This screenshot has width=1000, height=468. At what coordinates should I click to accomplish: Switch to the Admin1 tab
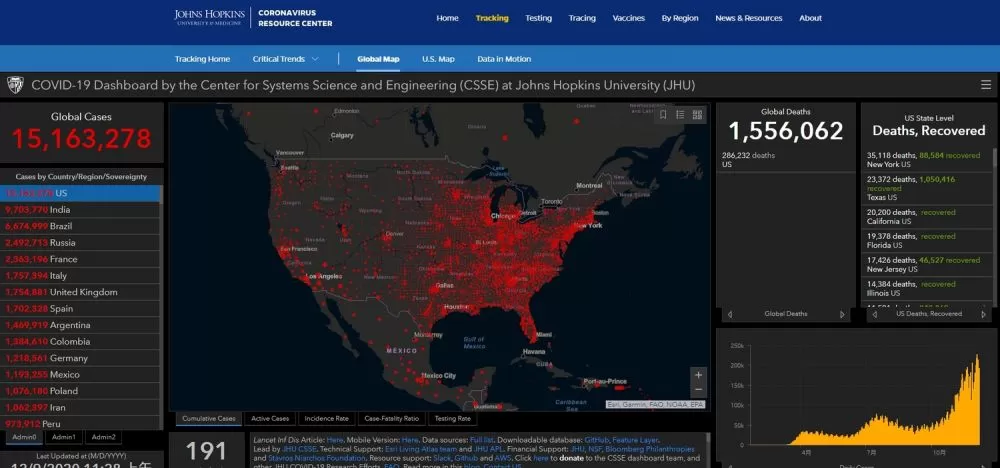[64, 437]
